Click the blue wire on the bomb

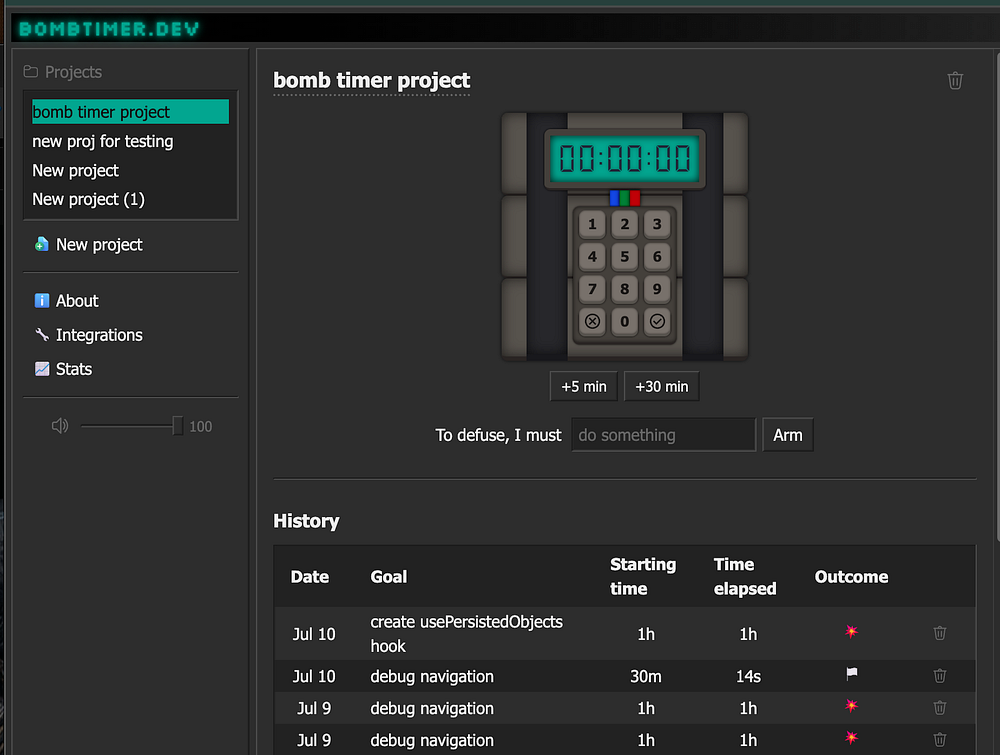(x=614, y=198)
